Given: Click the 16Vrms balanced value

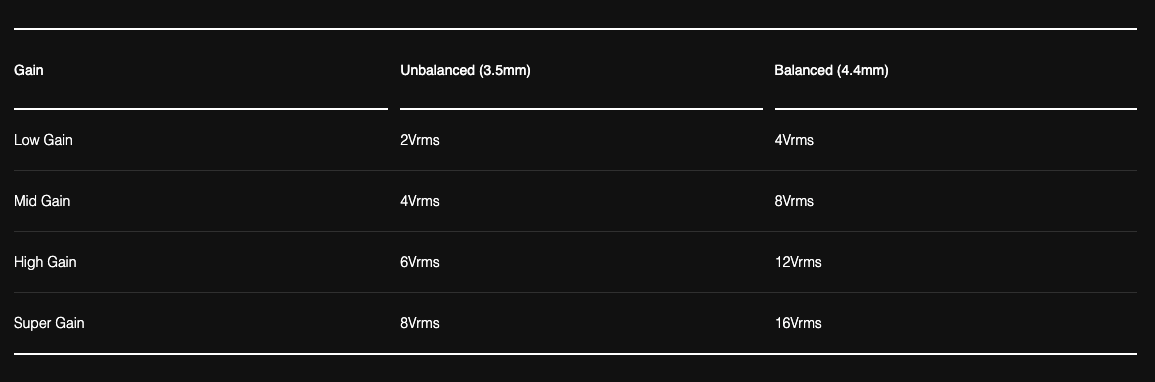Looking at the screenshot, I should pyautogui.click(x=798, y=323).
